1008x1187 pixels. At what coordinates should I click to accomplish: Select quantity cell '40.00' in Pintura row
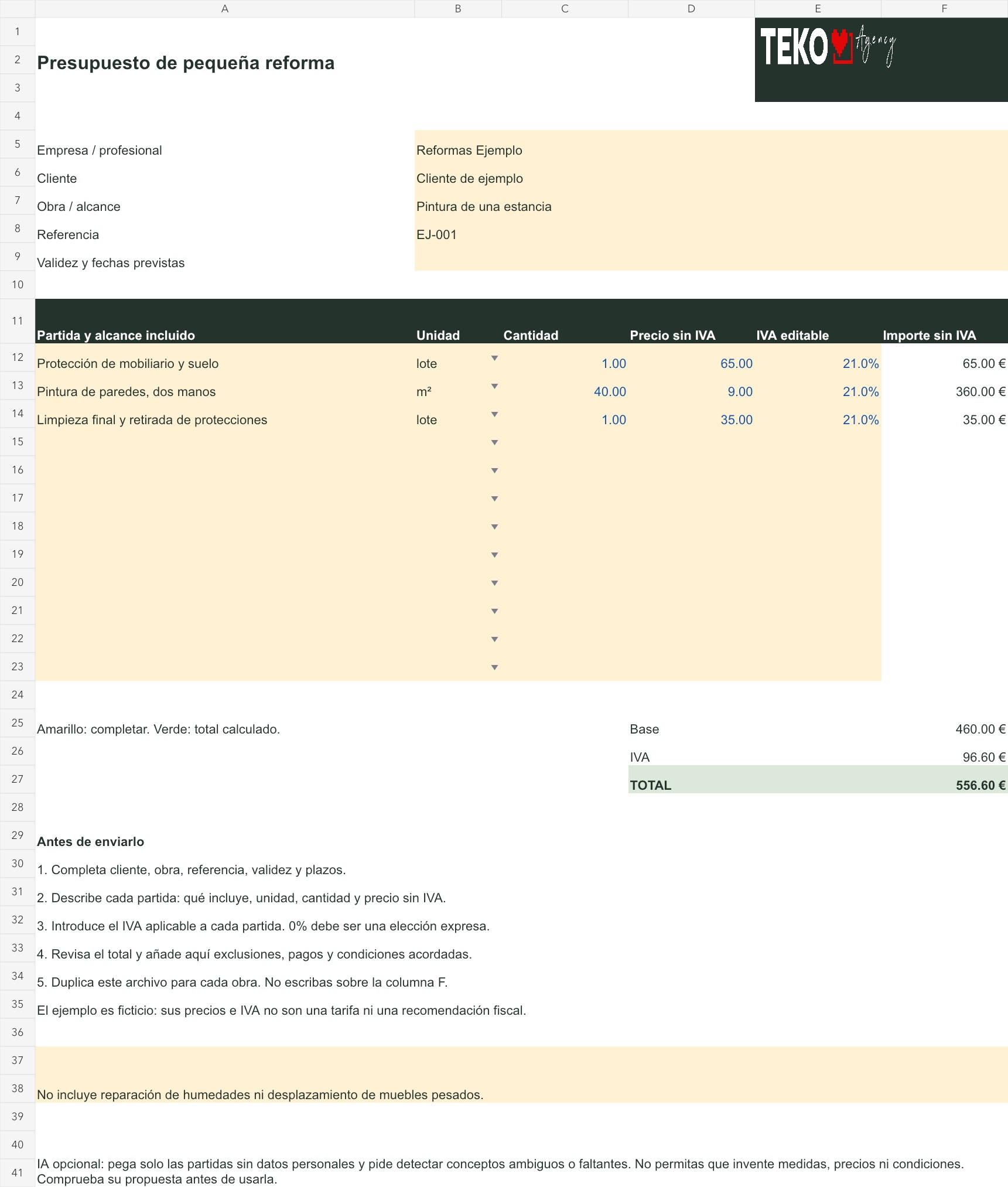(565, 386)
